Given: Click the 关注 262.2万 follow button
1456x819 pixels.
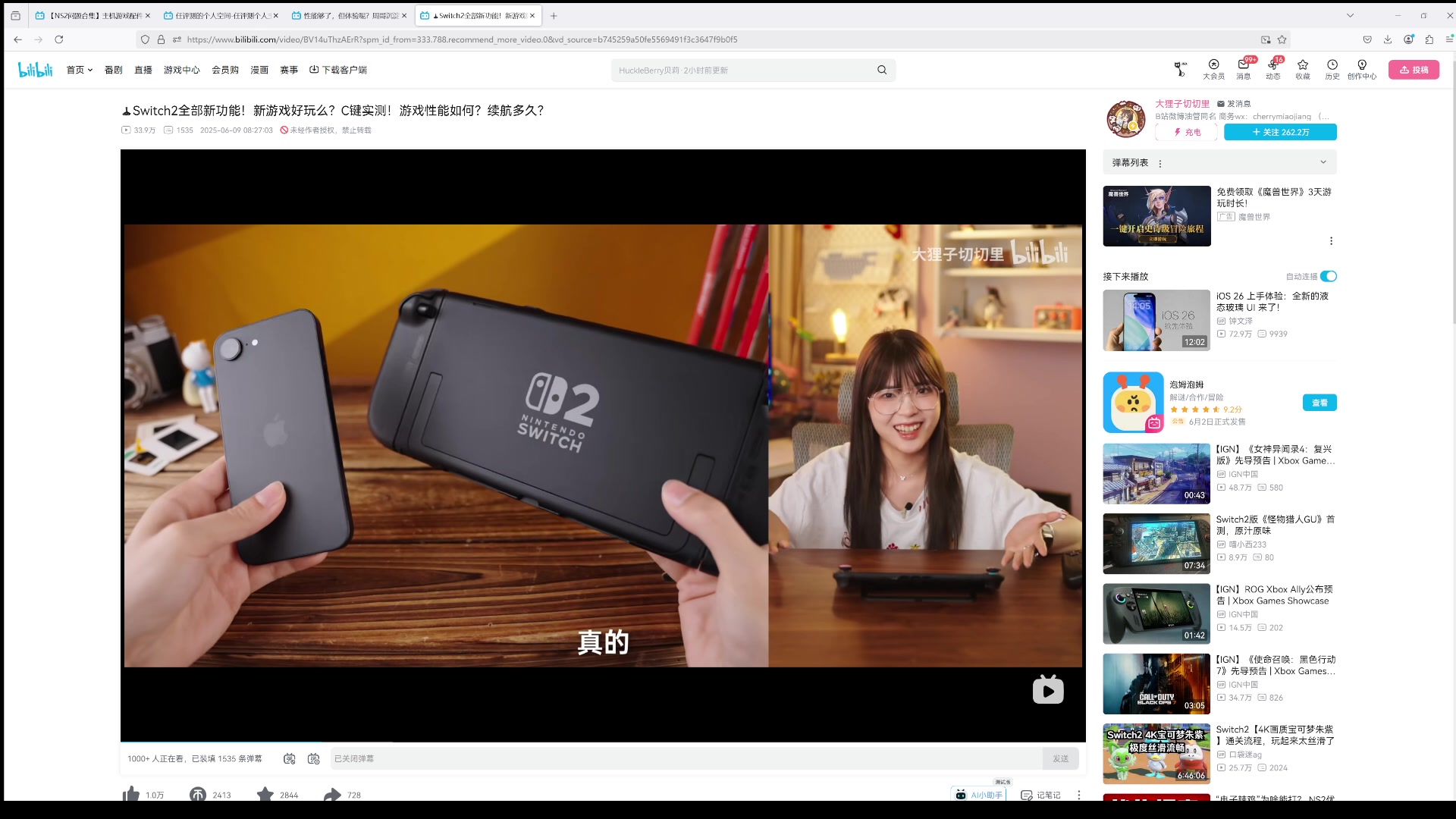Looking at the screenshot, I should (x=1280, y=132).
